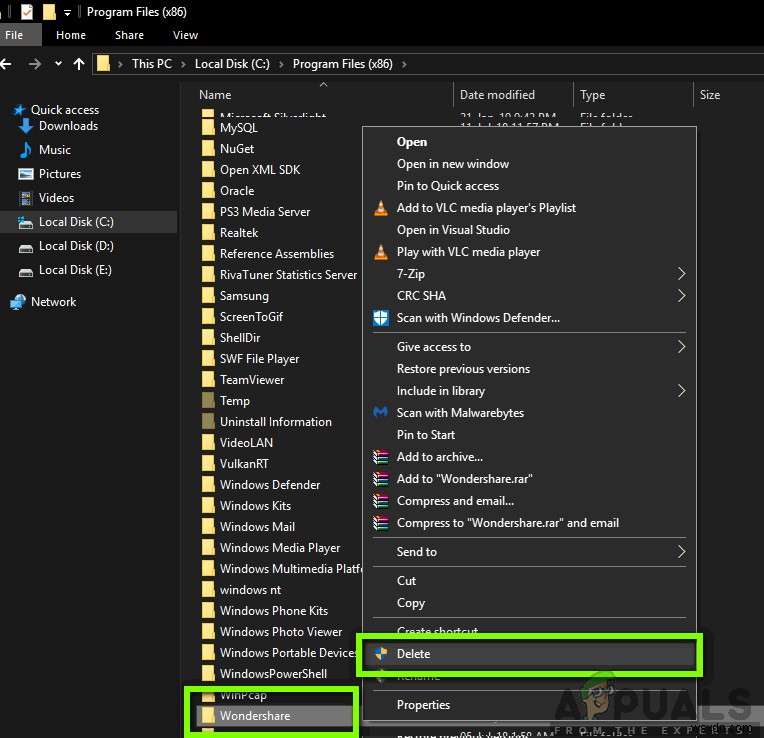The image size is (764, 738).
Task: Click WinRAR icon next to Compress and email
Action: coord(381,501)
